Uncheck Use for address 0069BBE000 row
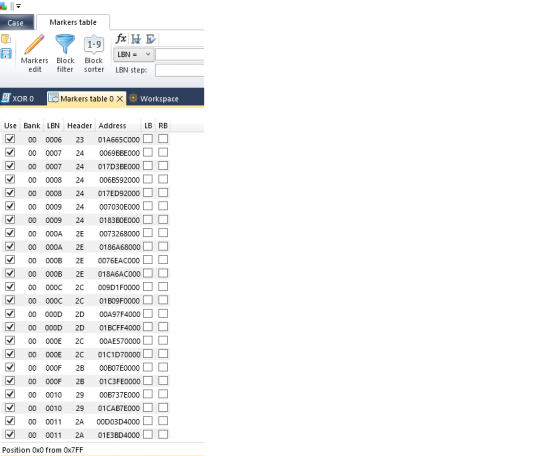Screen dimensions: 550x456 tap(10, 152)
